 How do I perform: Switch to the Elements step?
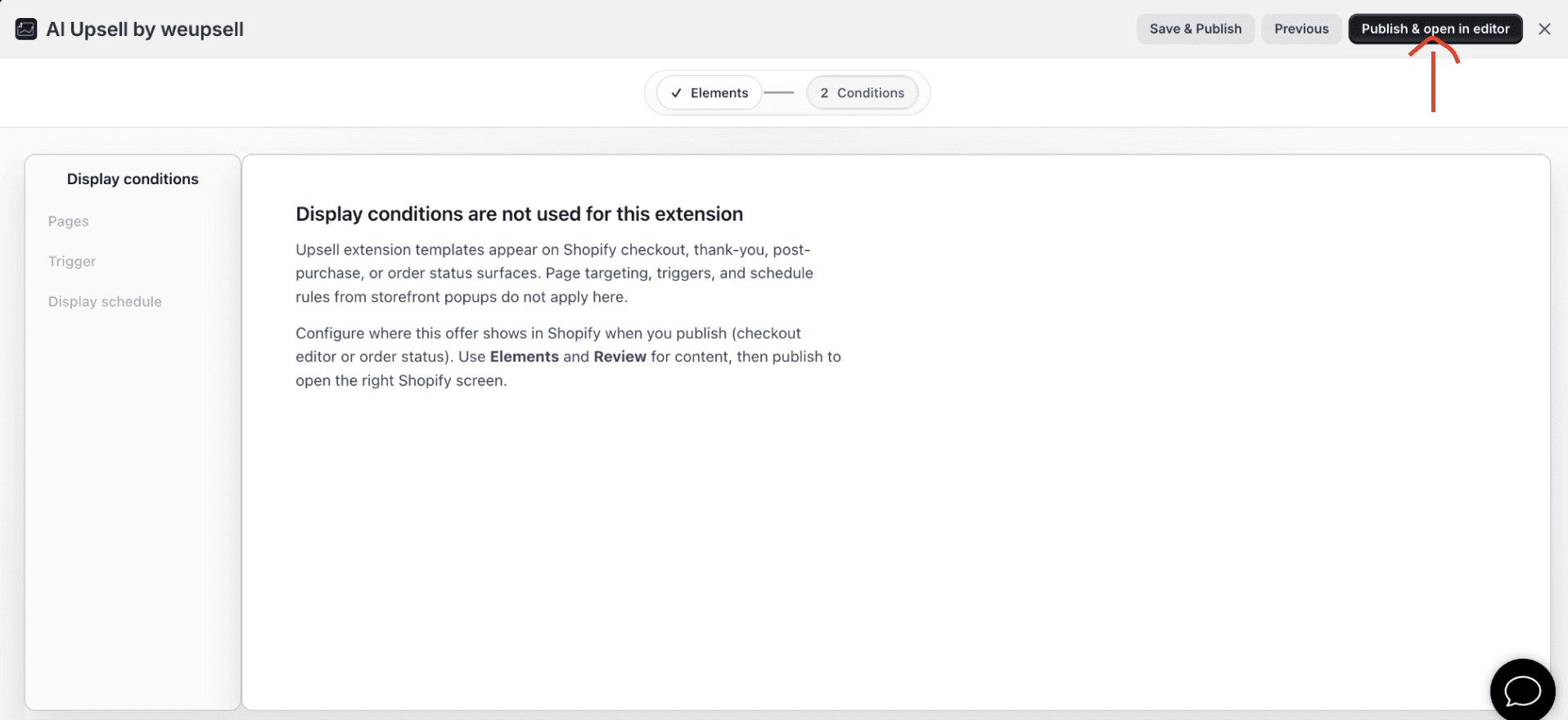click(709, 92)
